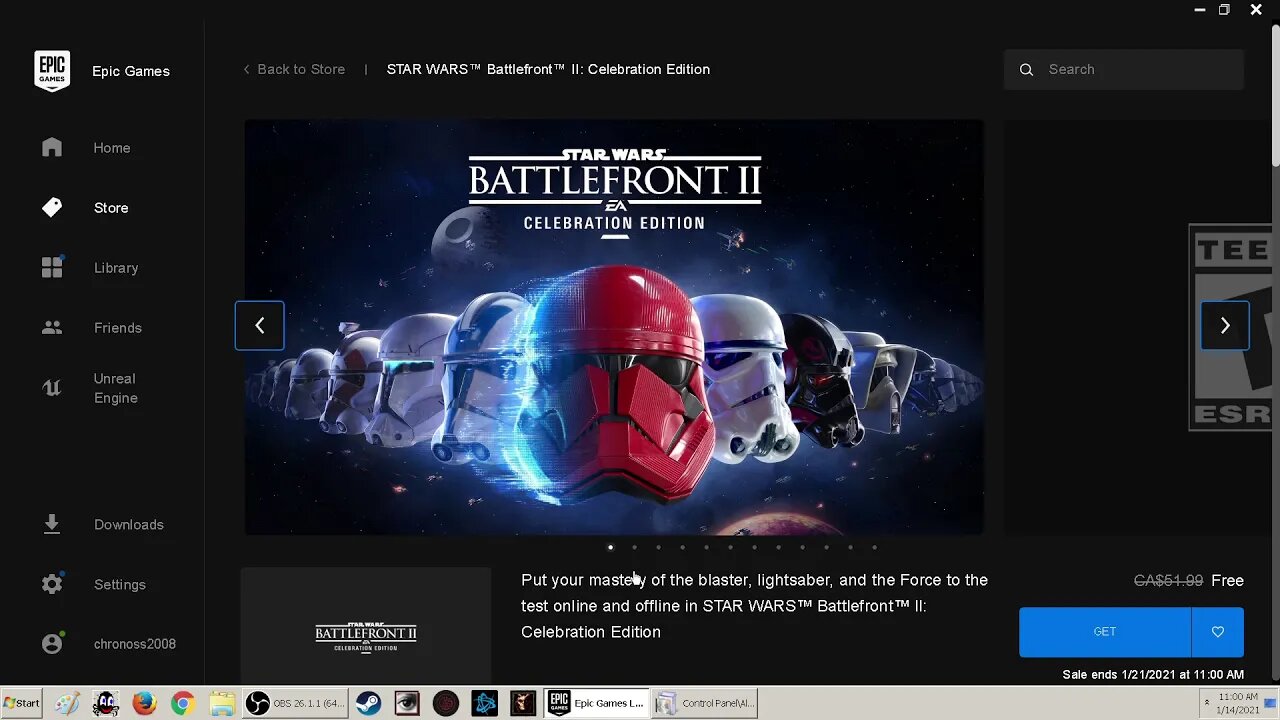1280x720 pixels.
Task: Open Settings from the sidebar label
Action: click(120, 584)
